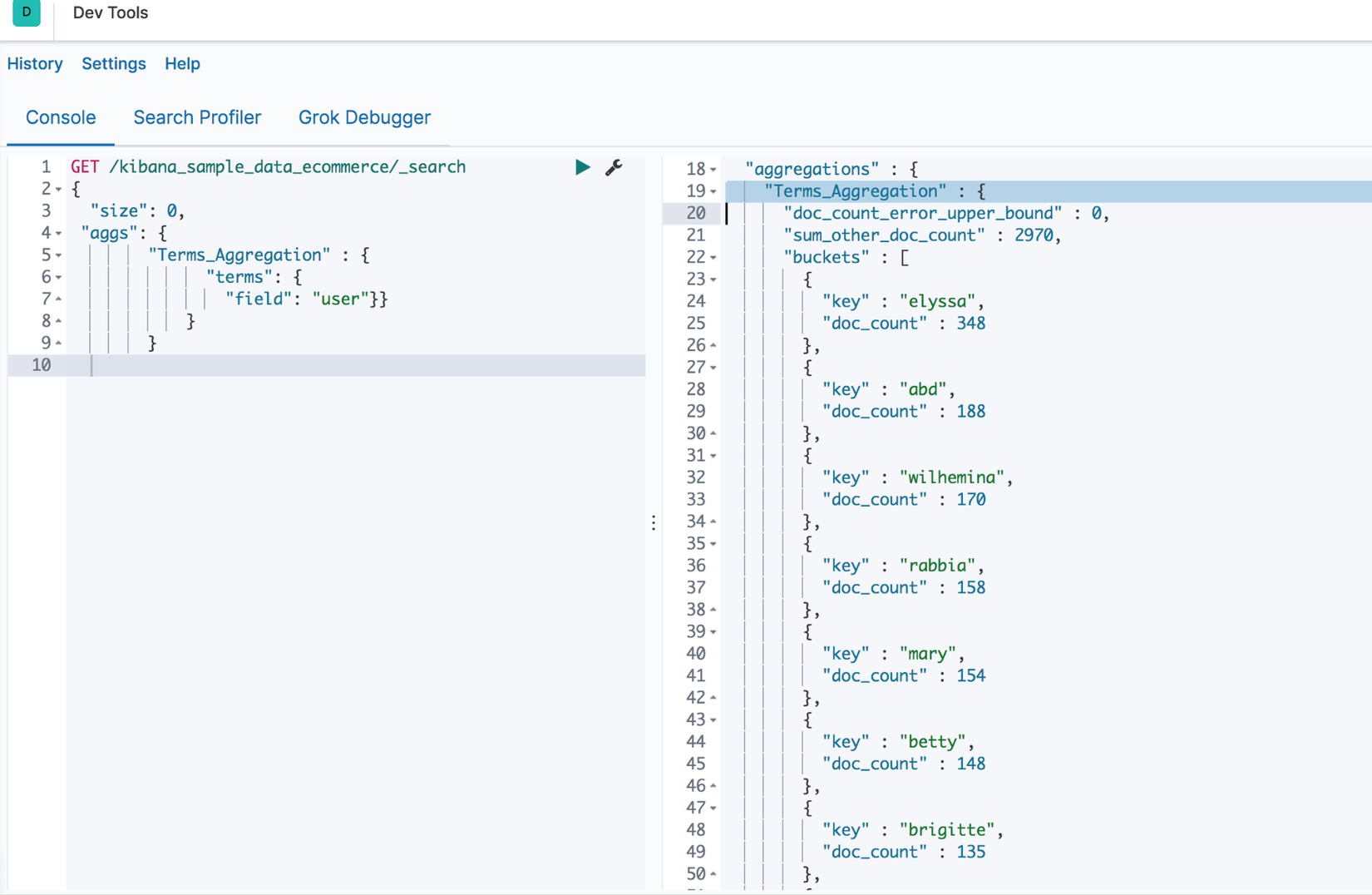Click the teal D space avatar
Viewport: 1372px width, 895px height.
click(27, 12)
